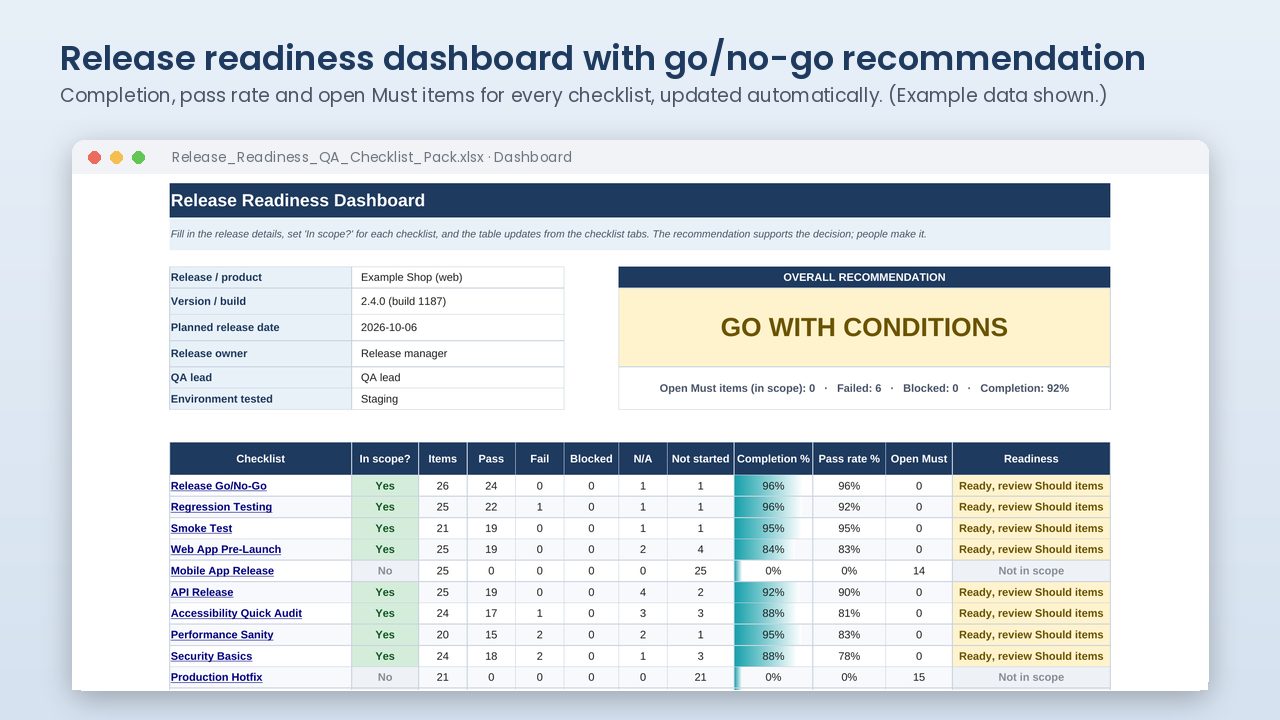
Task: Click the 'Open Must' column header
Action: (x=919, y=459)
